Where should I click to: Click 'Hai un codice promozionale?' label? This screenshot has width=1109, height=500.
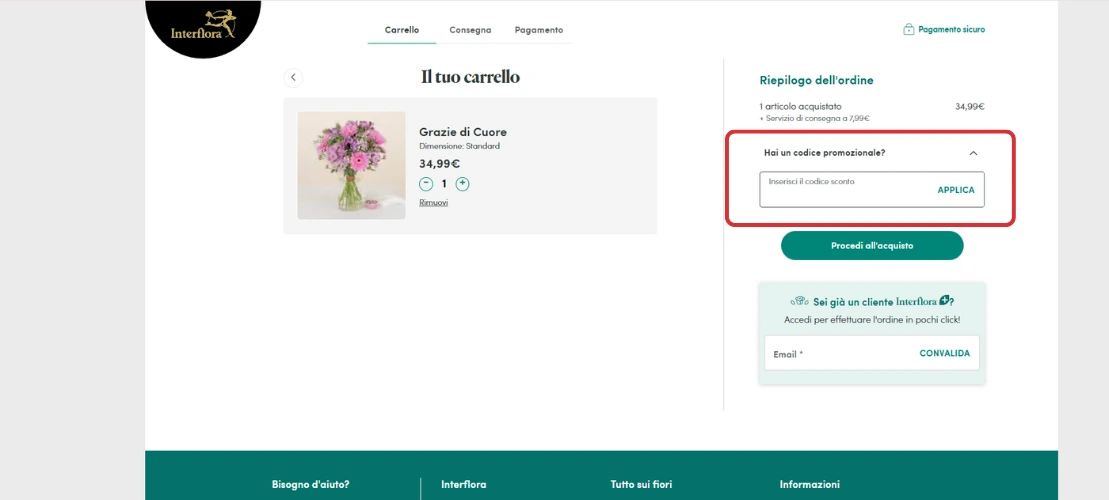[825, 153]
